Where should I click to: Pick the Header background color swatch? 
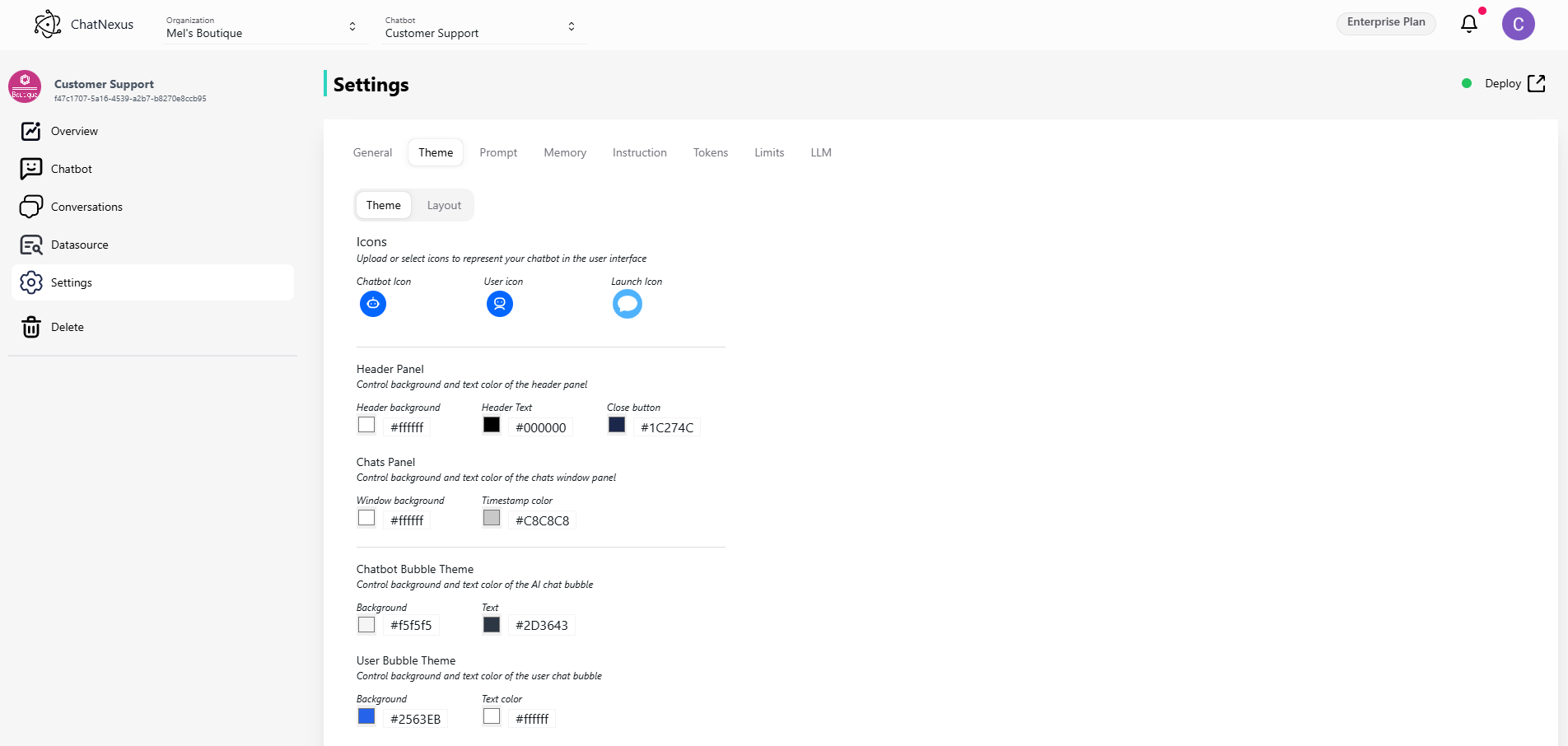tap(366, 425)
